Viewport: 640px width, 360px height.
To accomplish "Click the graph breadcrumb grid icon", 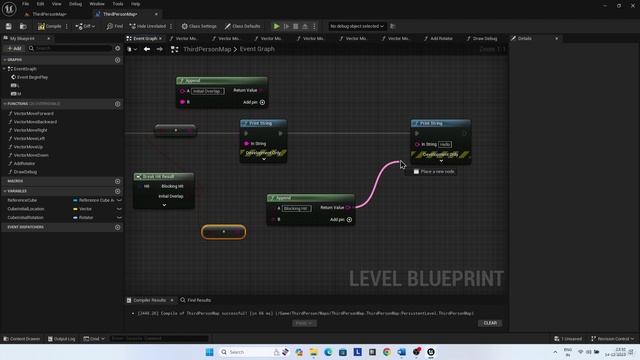I will (174, 49).
